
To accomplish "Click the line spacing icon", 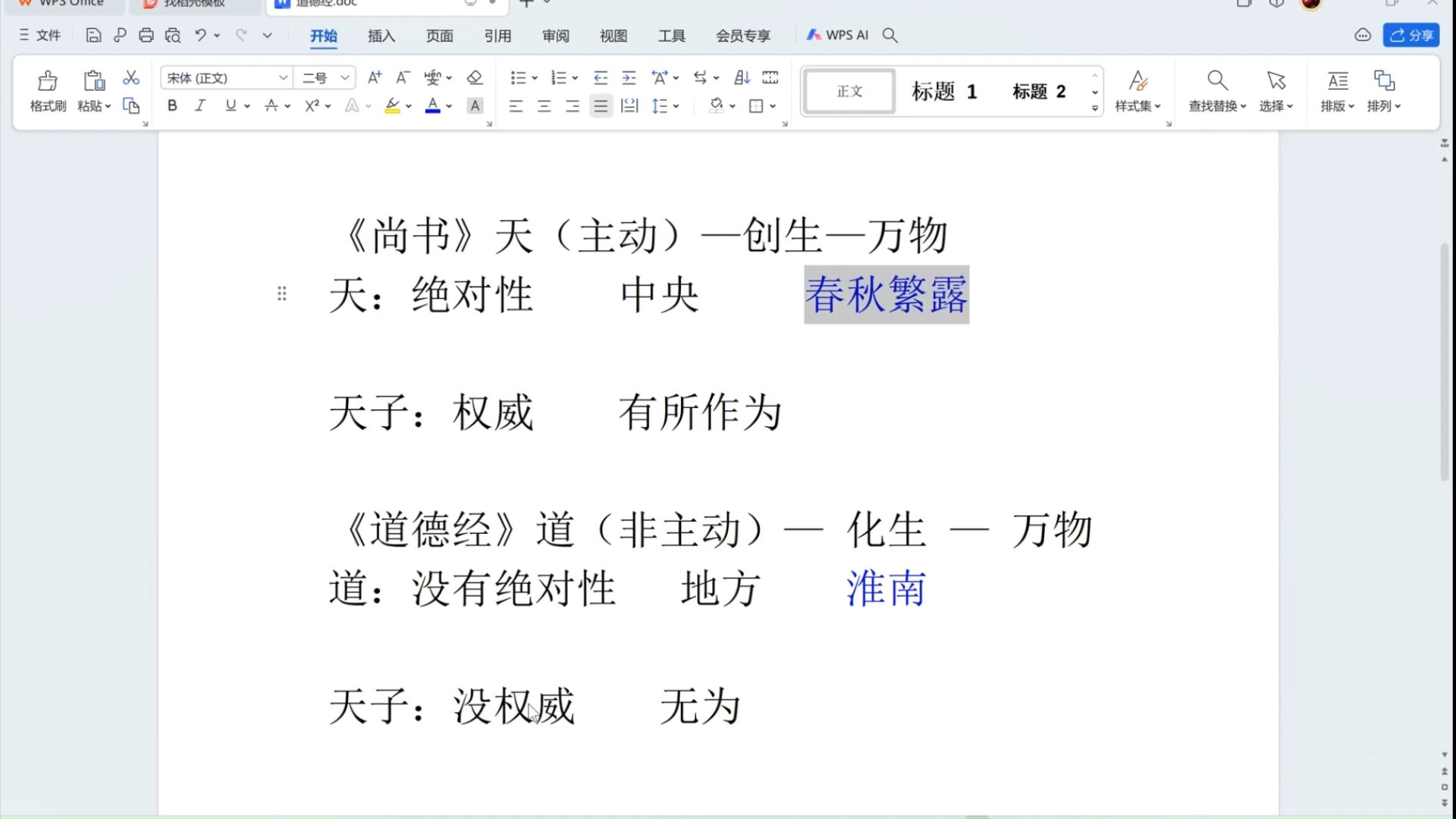I will (x=659, y=106).
